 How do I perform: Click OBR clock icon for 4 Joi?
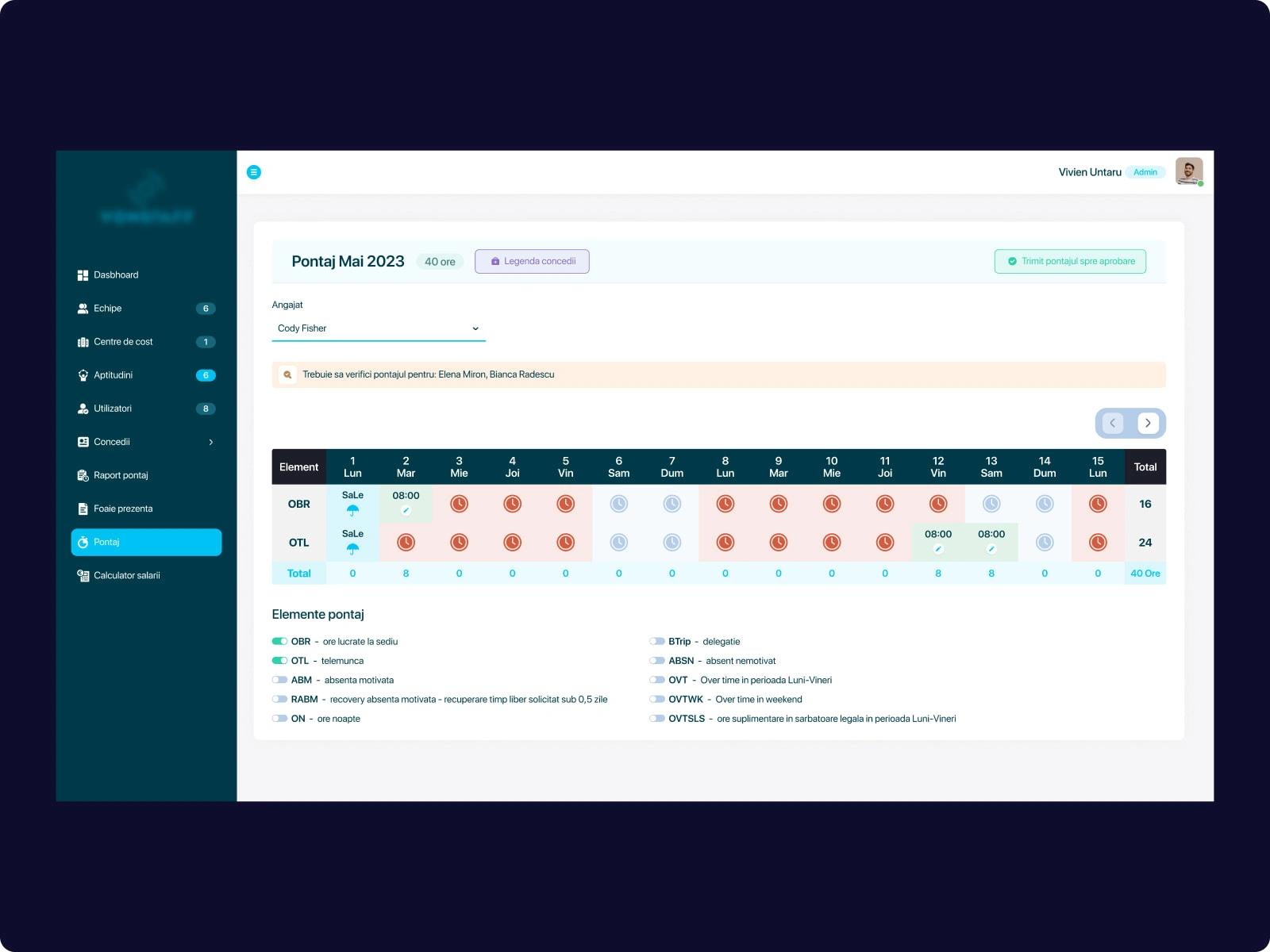tap(513, 504)
